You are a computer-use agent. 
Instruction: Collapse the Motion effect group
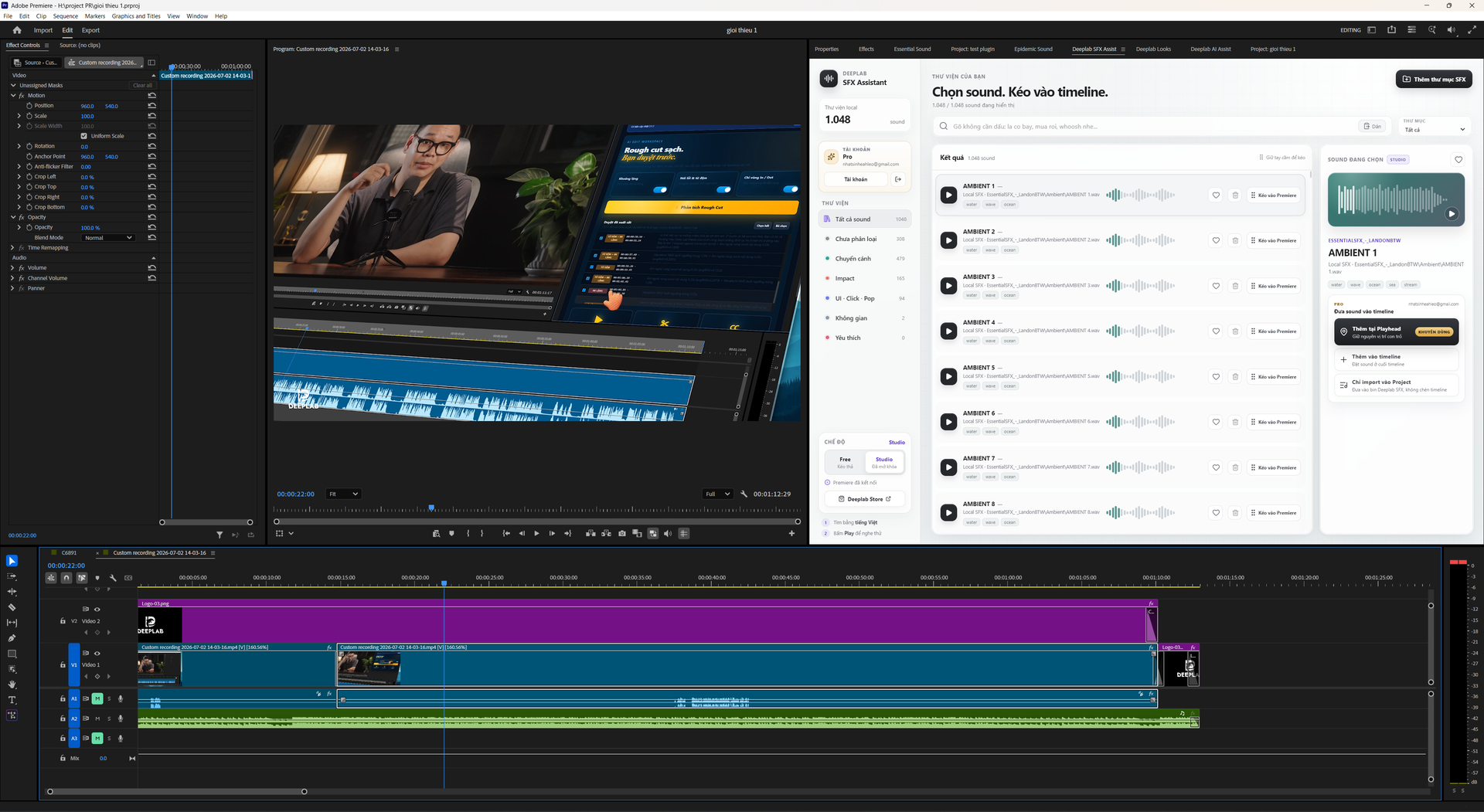(12, 96)
